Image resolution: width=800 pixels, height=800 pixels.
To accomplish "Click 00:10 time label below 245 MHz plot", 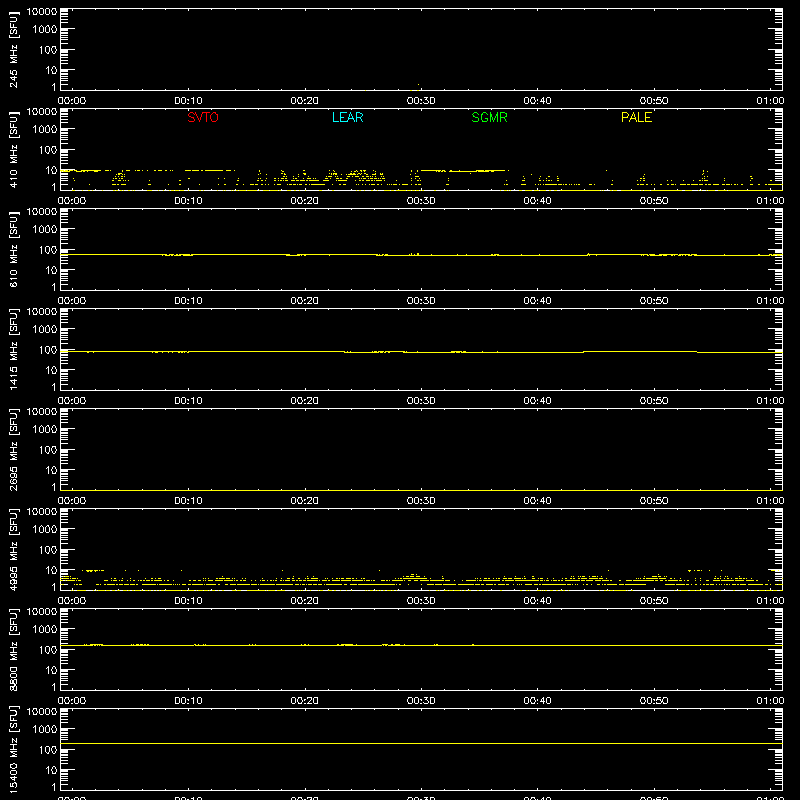I will tap(188, 101).
